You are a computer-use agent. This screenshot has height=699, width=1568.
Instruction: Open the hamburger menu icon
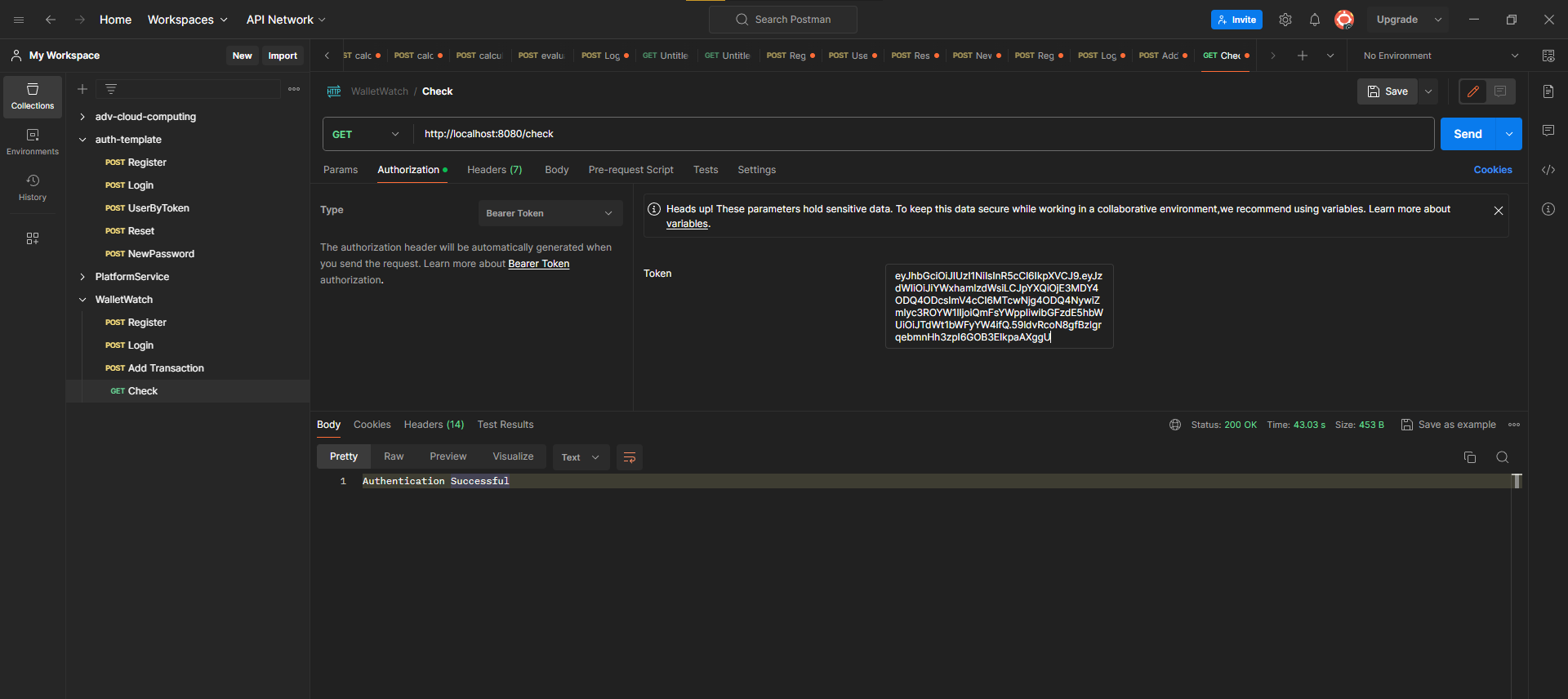coord(19,20)
